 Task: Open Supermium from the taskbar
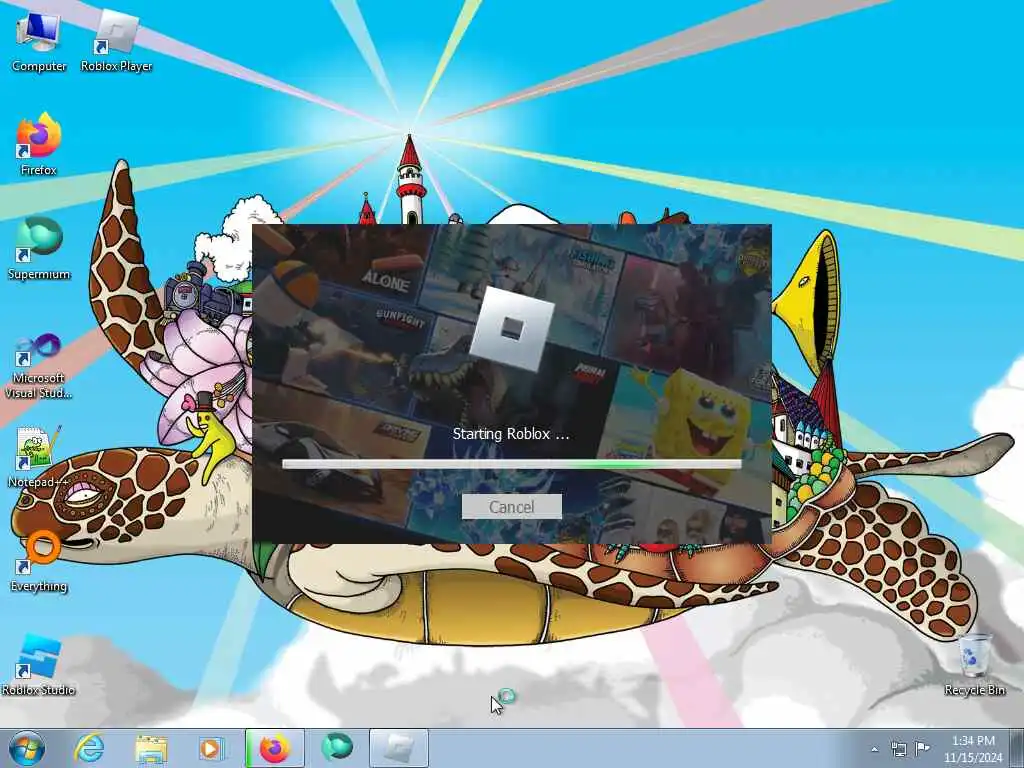pos(337,748)
